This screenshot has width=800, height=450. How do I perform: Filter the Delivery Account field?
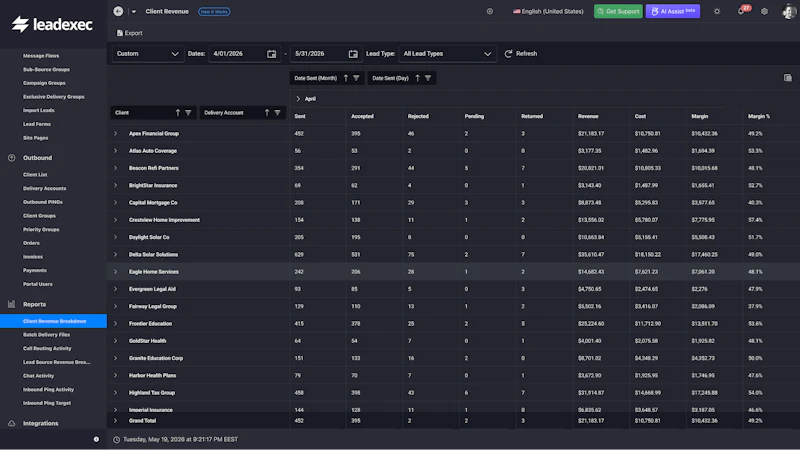(278, 113)
